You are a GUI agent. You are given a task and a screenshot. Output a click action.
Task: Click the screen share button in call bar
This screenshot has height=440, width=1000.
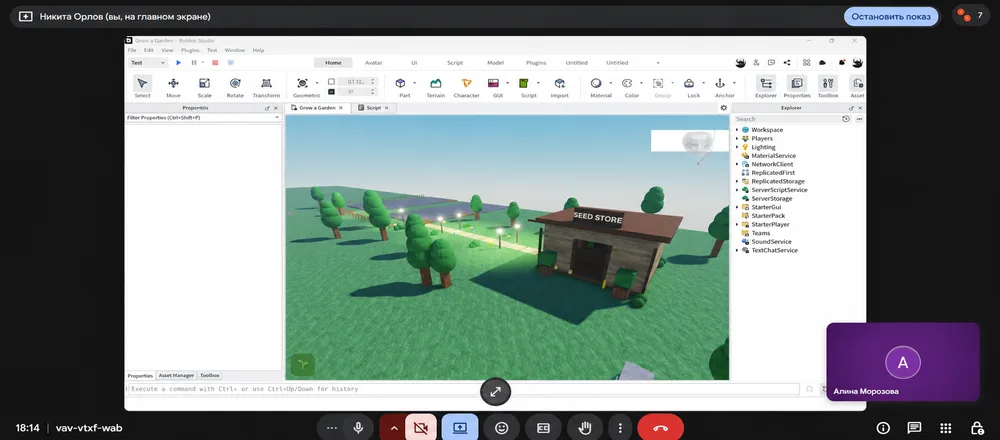(460, 428)
